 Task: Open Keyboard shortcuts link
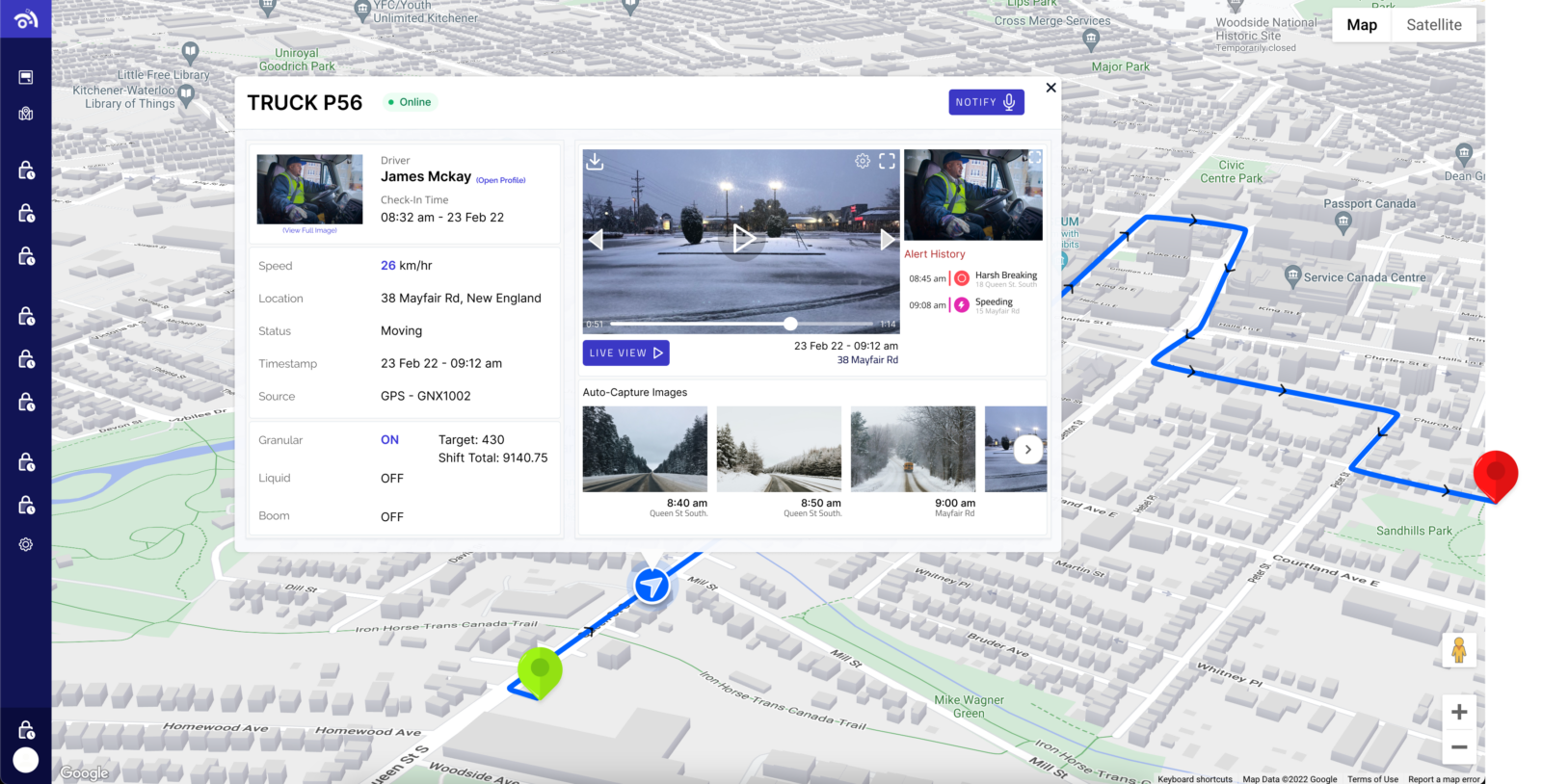(x=1195, y=779)
